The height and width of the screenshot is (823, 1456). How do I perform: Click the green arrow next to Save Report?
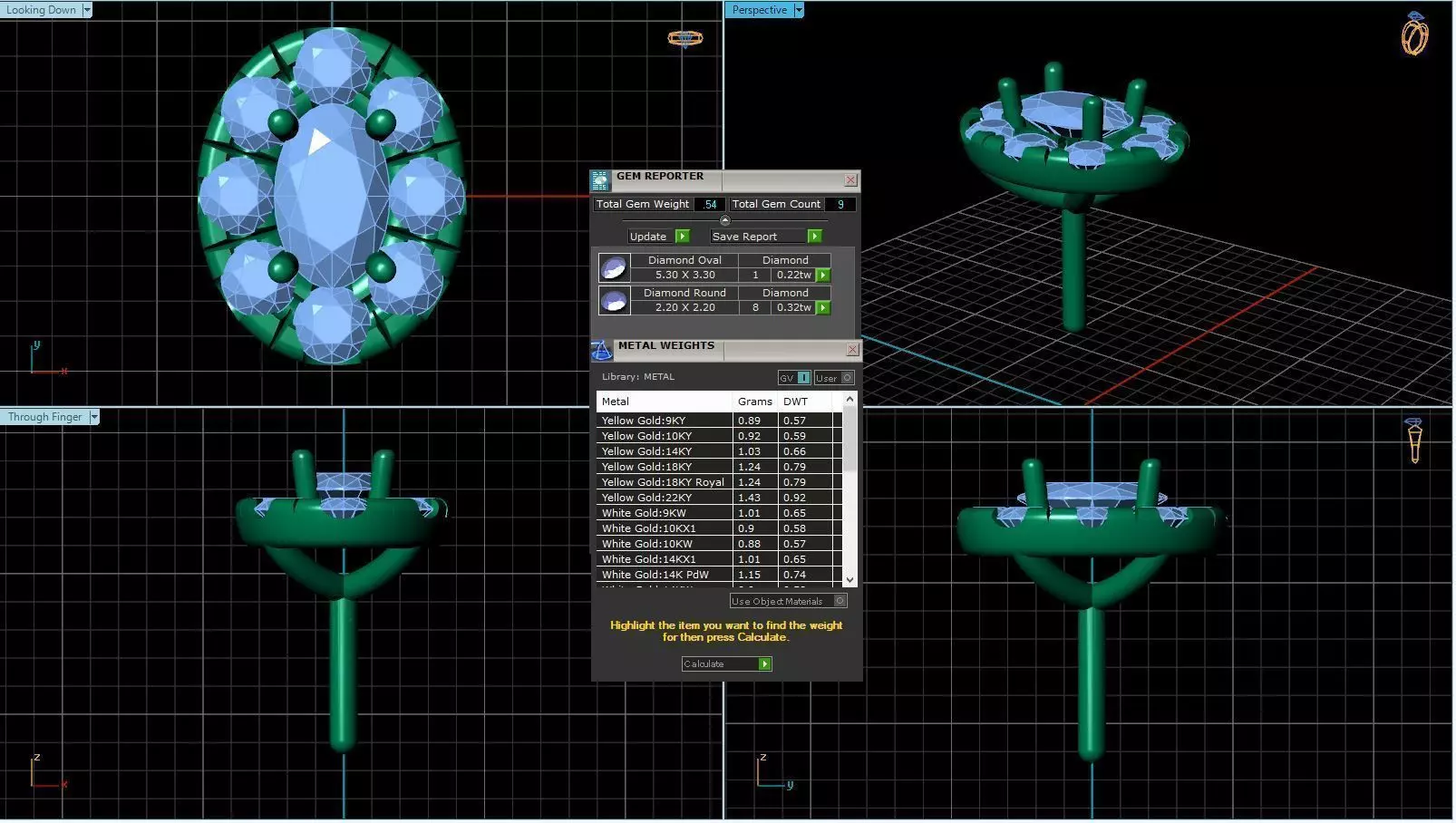point(814,237)
